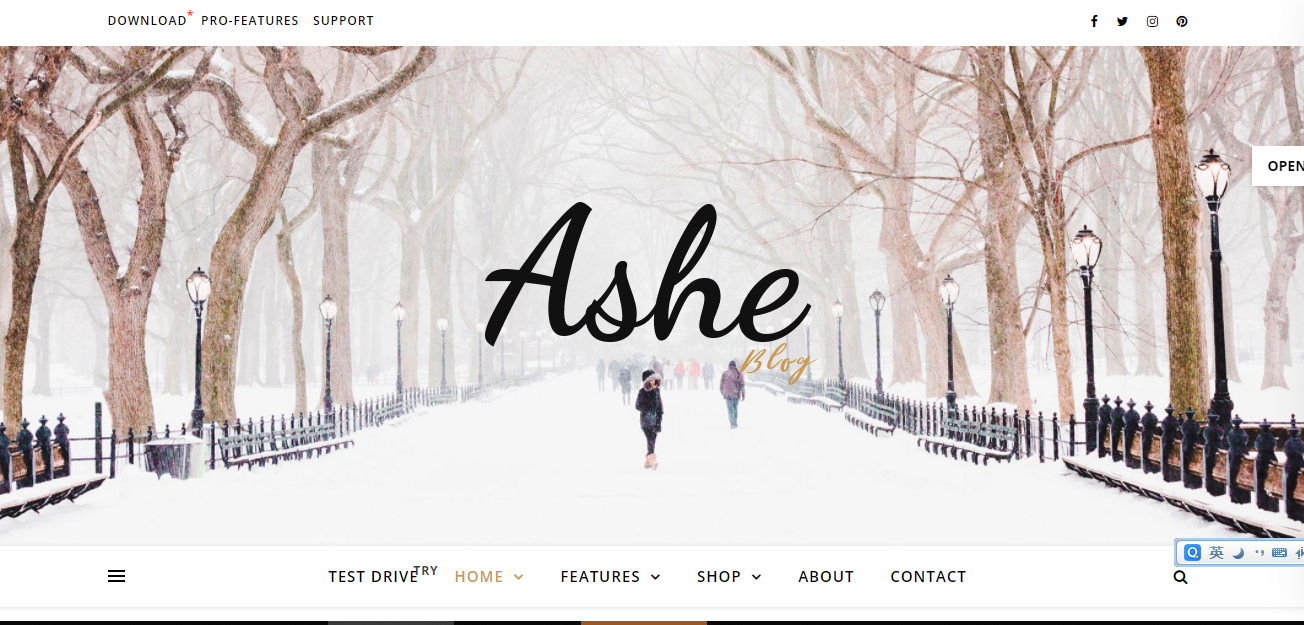This screenshot has height=625, width=1304.
Task: Open the Twitter social icon
Action: click(1122, 21)
